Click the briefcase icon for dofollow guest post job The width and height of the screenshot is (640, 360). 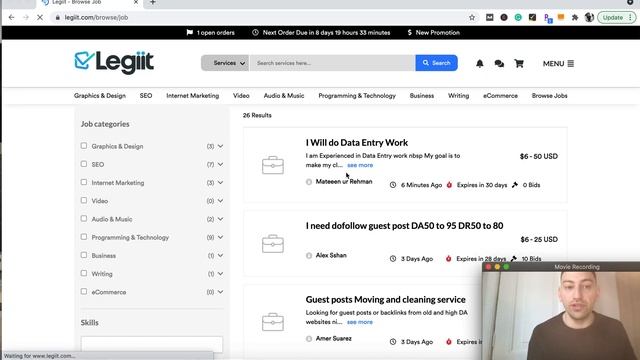[x=273, y=244]
